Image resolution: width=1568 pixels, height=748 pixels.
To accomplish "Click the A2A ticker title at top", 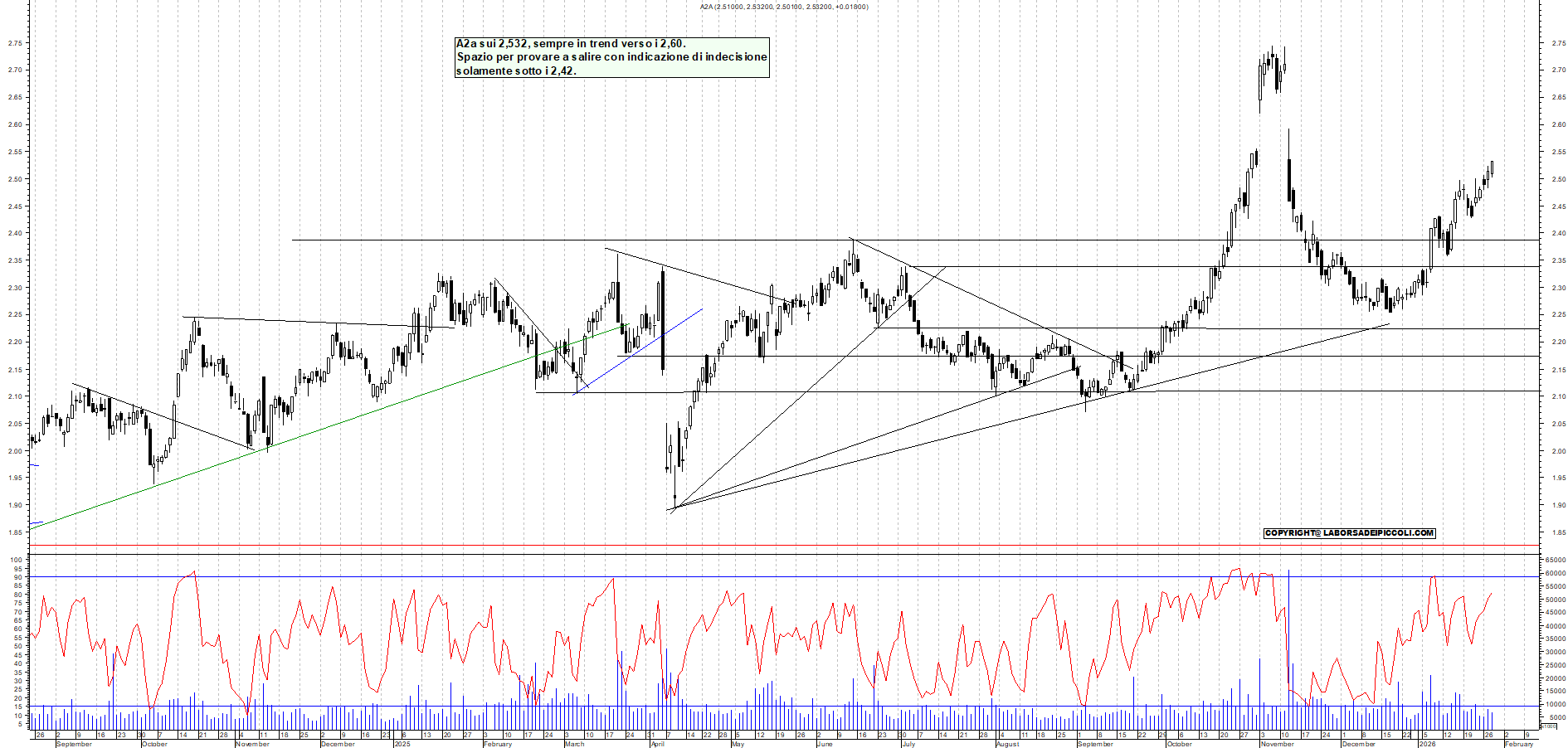I will (783, 7).
